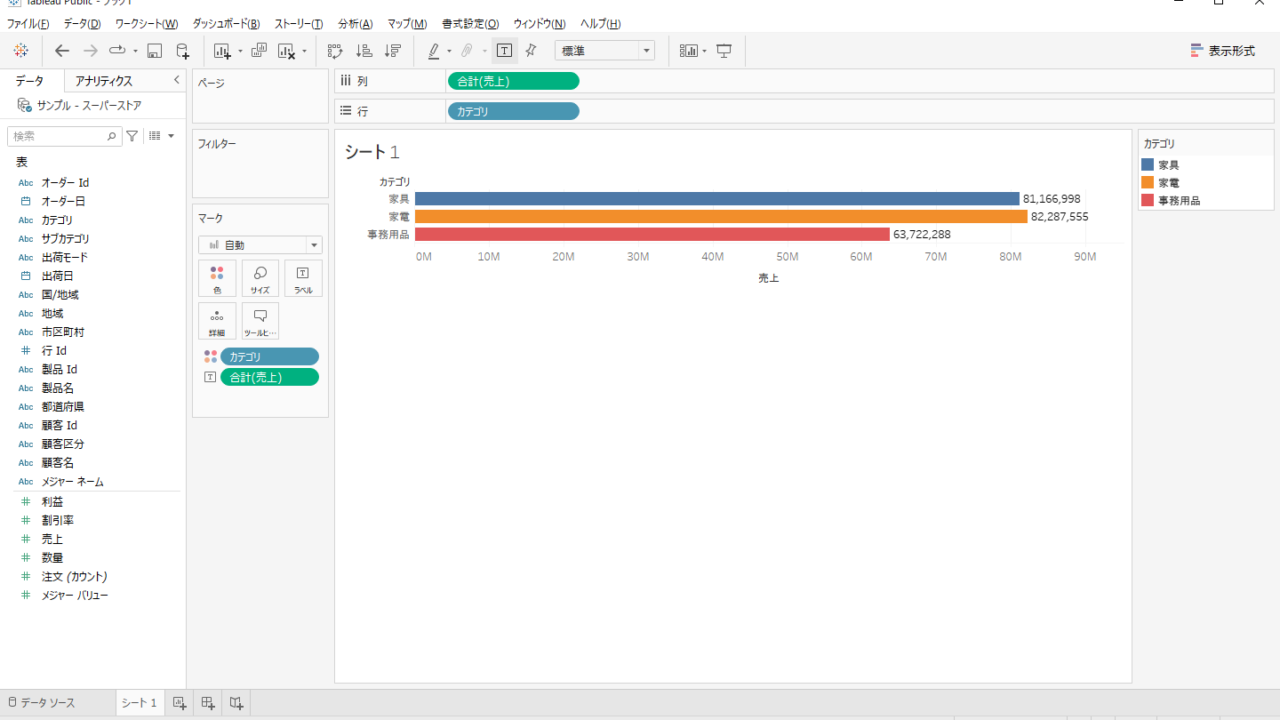Click the Redo forward arrow
Screen dimensions: 1280x720
tap(90, 50)
